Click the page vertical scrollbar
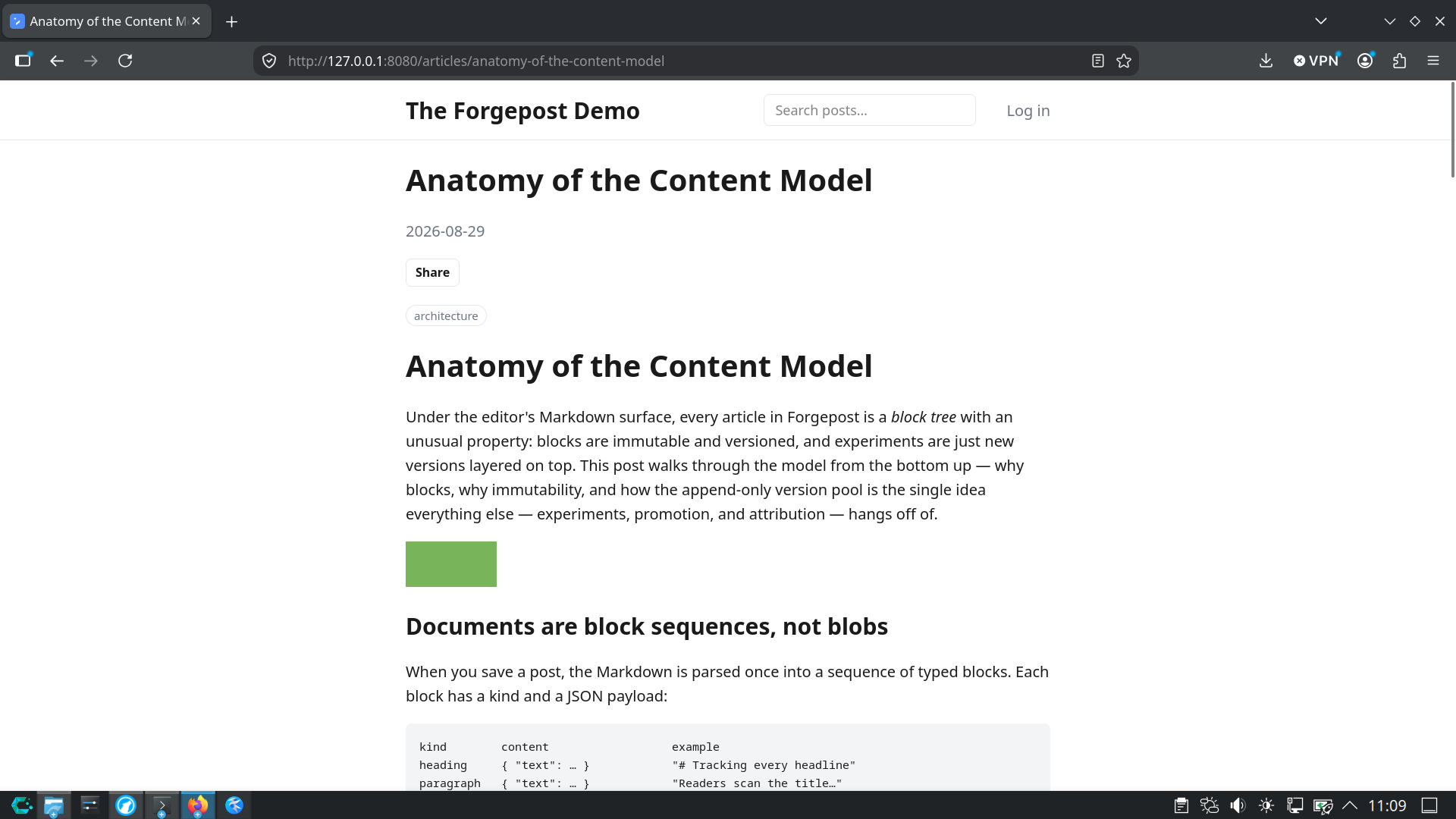 pos(1452,129)
